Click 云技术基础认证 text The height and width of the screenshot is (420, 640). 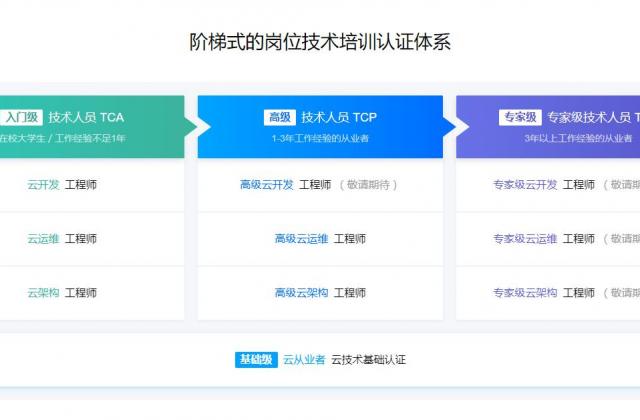[368, 360]
